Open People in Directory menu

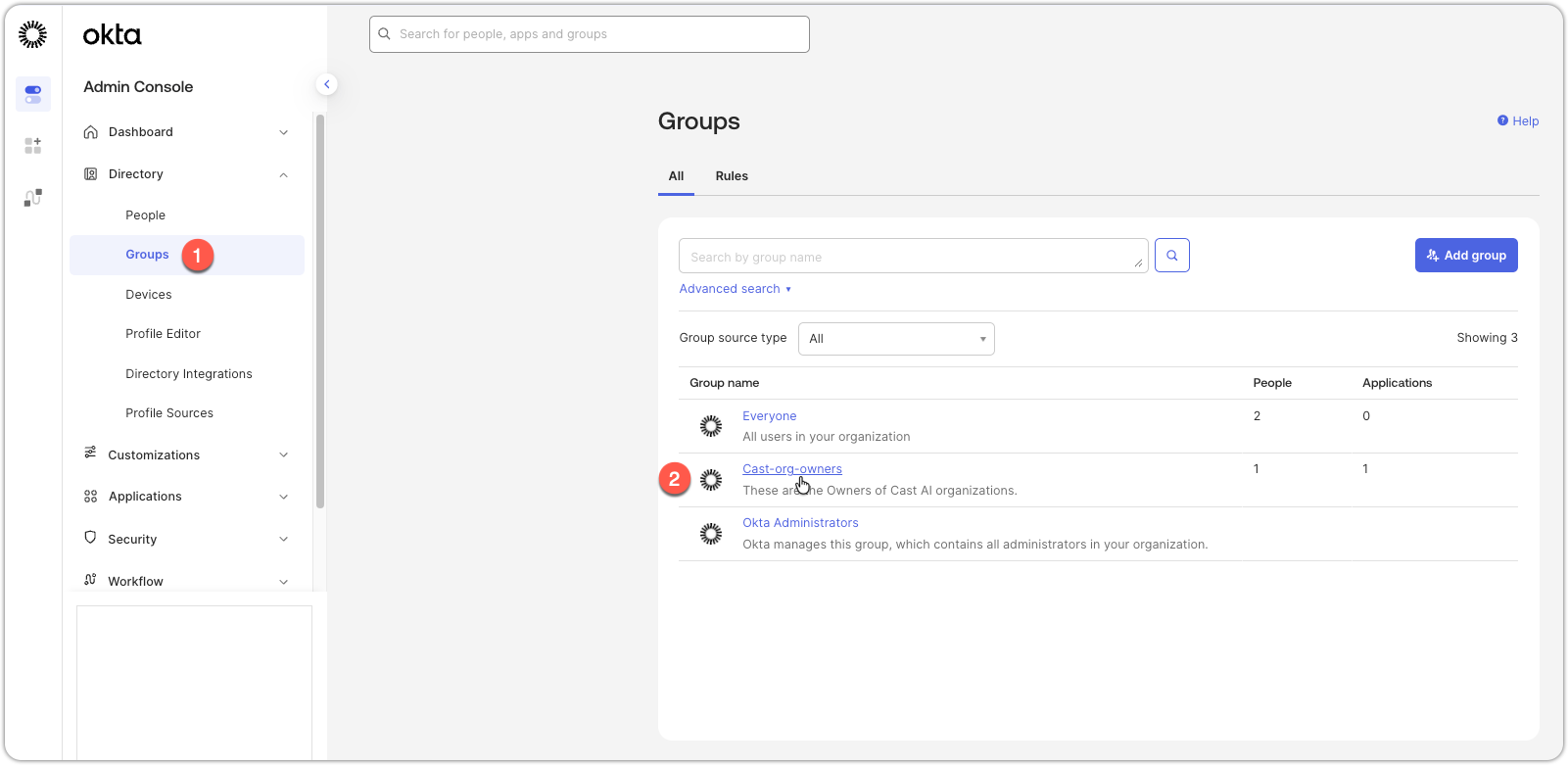tap(145, 215)
